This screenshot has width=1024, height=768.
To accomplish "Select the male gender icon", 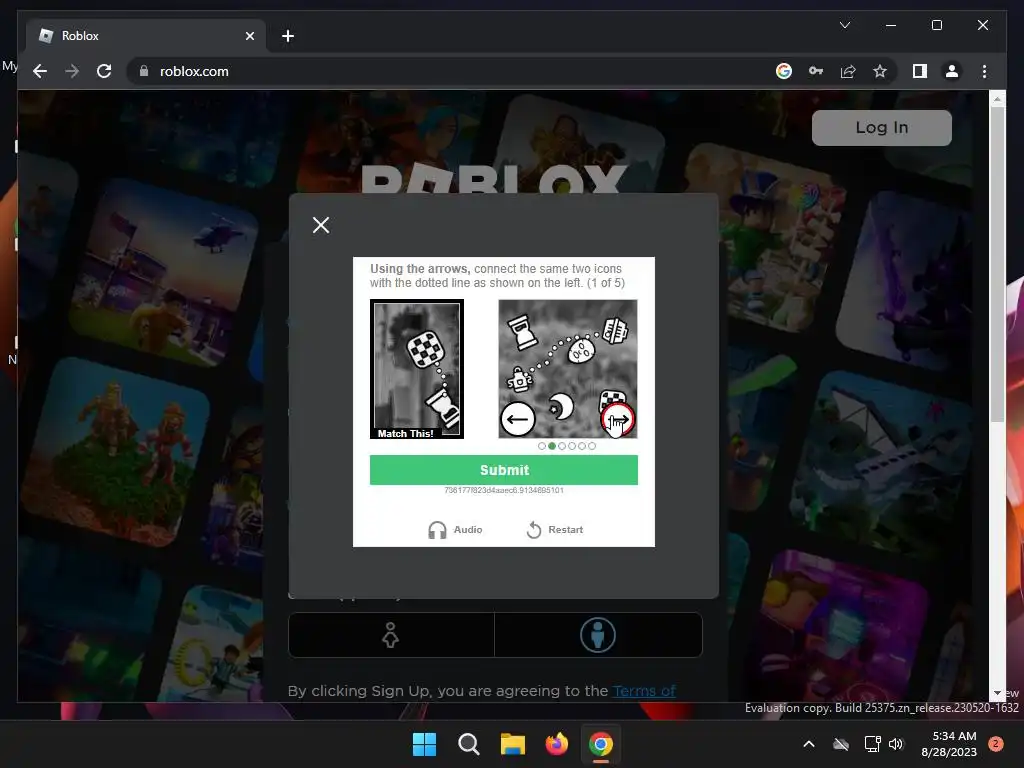I will pos(598,635).
